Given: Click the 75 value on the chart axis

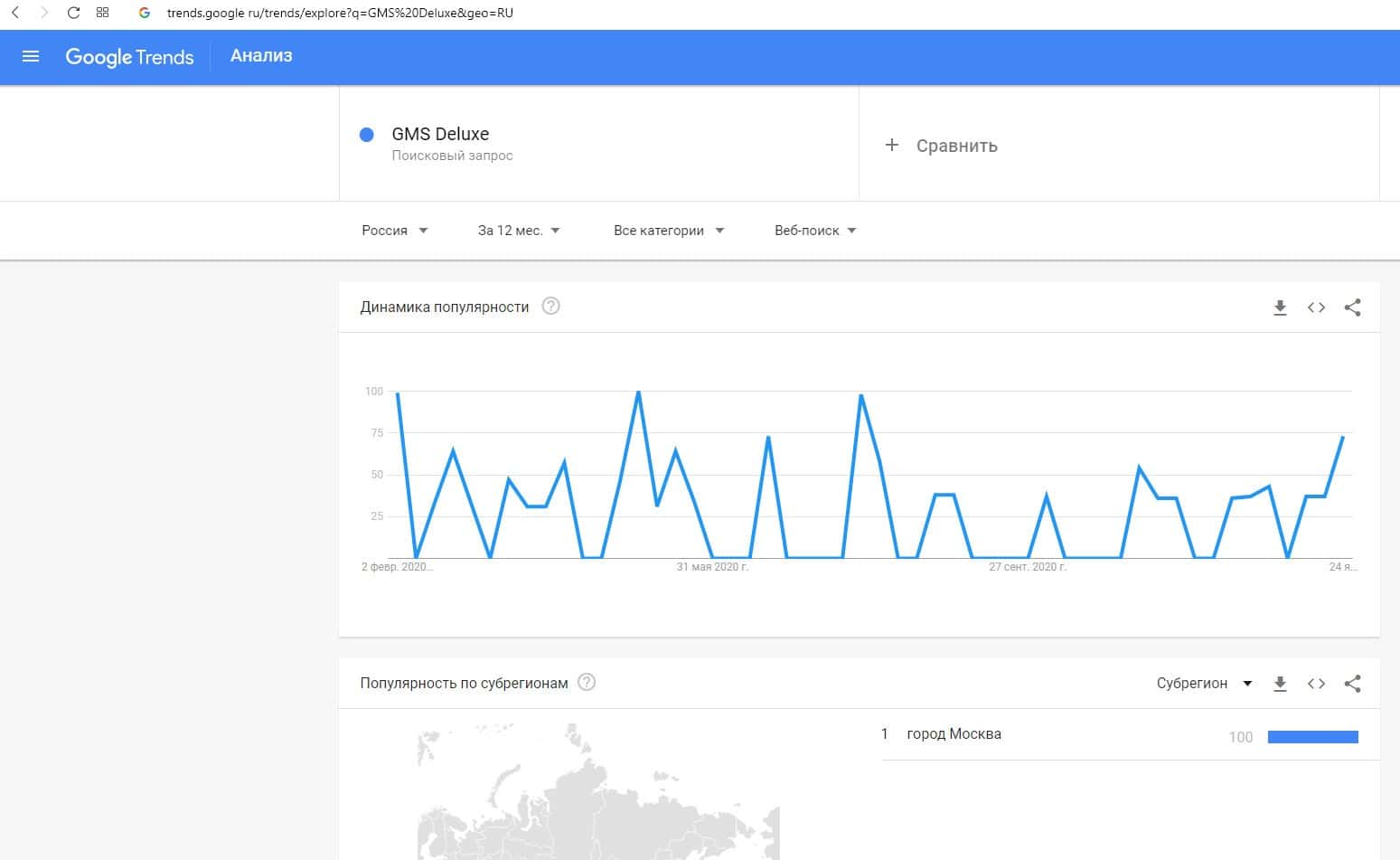Looking at the screenshot, I should coord(377,433).
